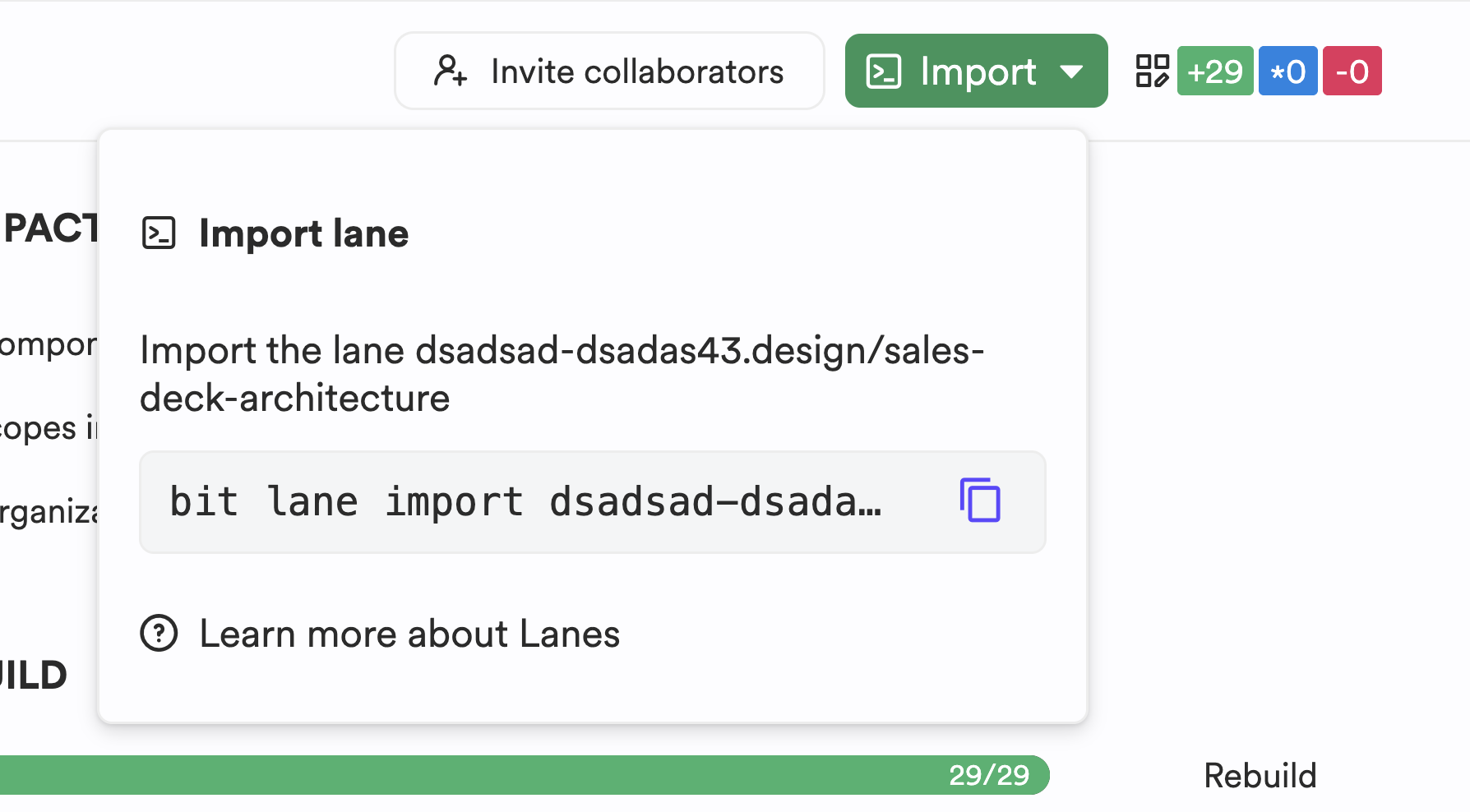The width and height of the screenshot is (1470, 812).
Task: Click the blue *0 modified badge
Action: pyautogui.click(x=1287, y=71)
